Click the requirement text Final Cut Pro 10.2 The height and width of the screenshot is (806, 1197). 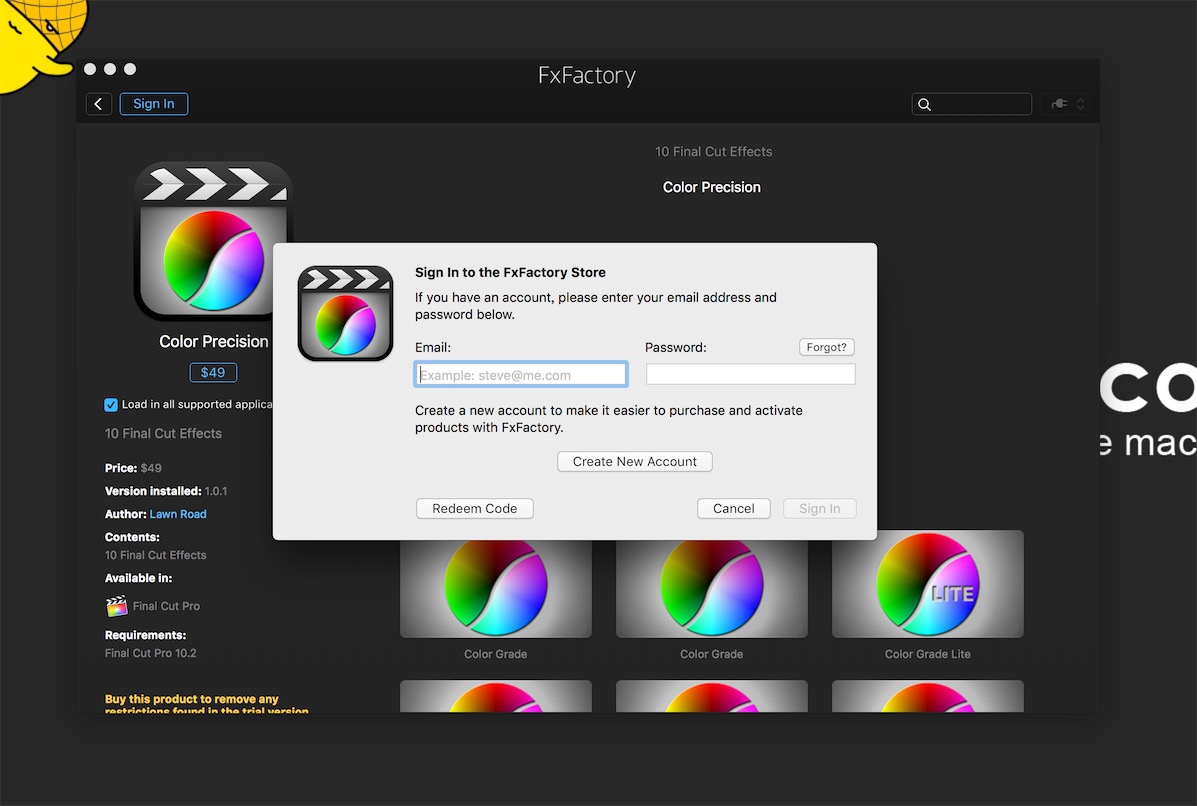[x=150, y=653]
